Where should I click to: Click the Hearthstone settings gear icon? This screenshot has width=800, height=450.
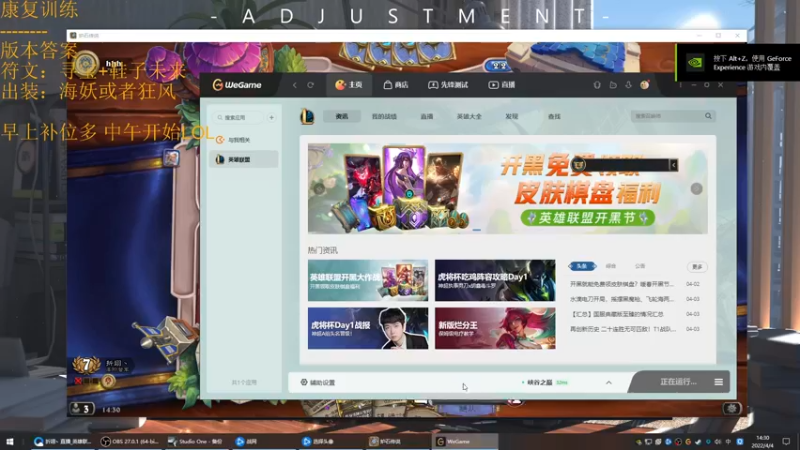[732, 408]
